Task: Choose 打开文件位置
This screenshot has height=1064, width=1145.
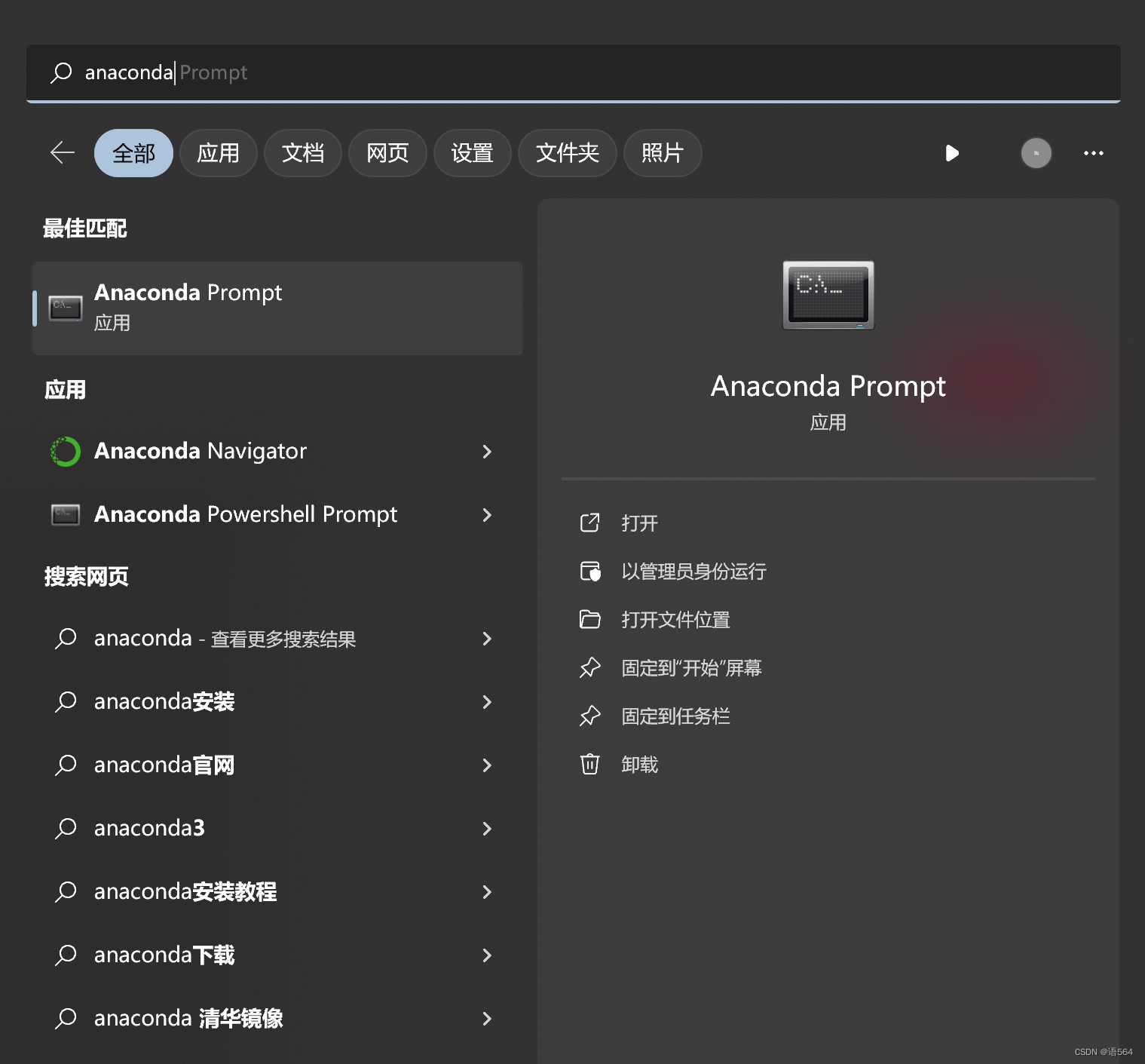Action: pyautogui.click(x=675, y=619)
